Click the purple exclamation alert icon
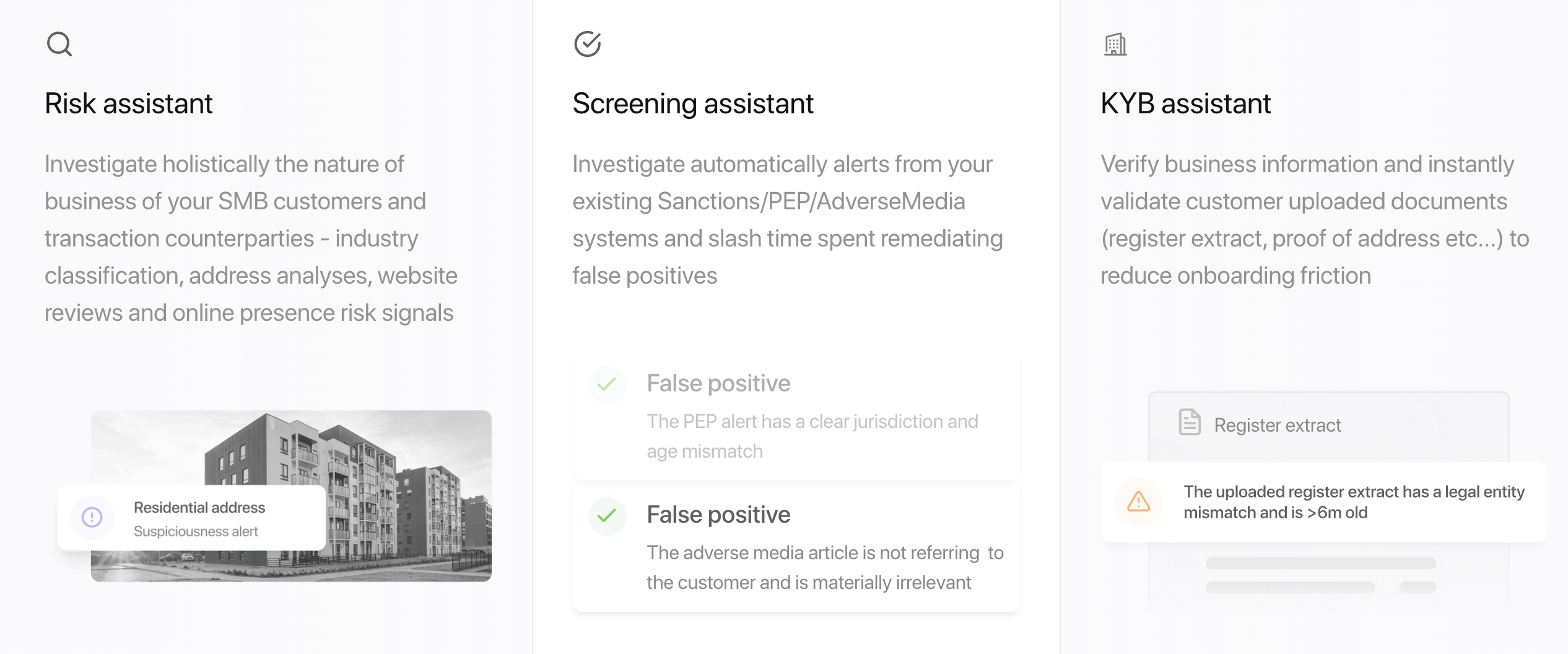1568x654 pixels. click(92, 517)
